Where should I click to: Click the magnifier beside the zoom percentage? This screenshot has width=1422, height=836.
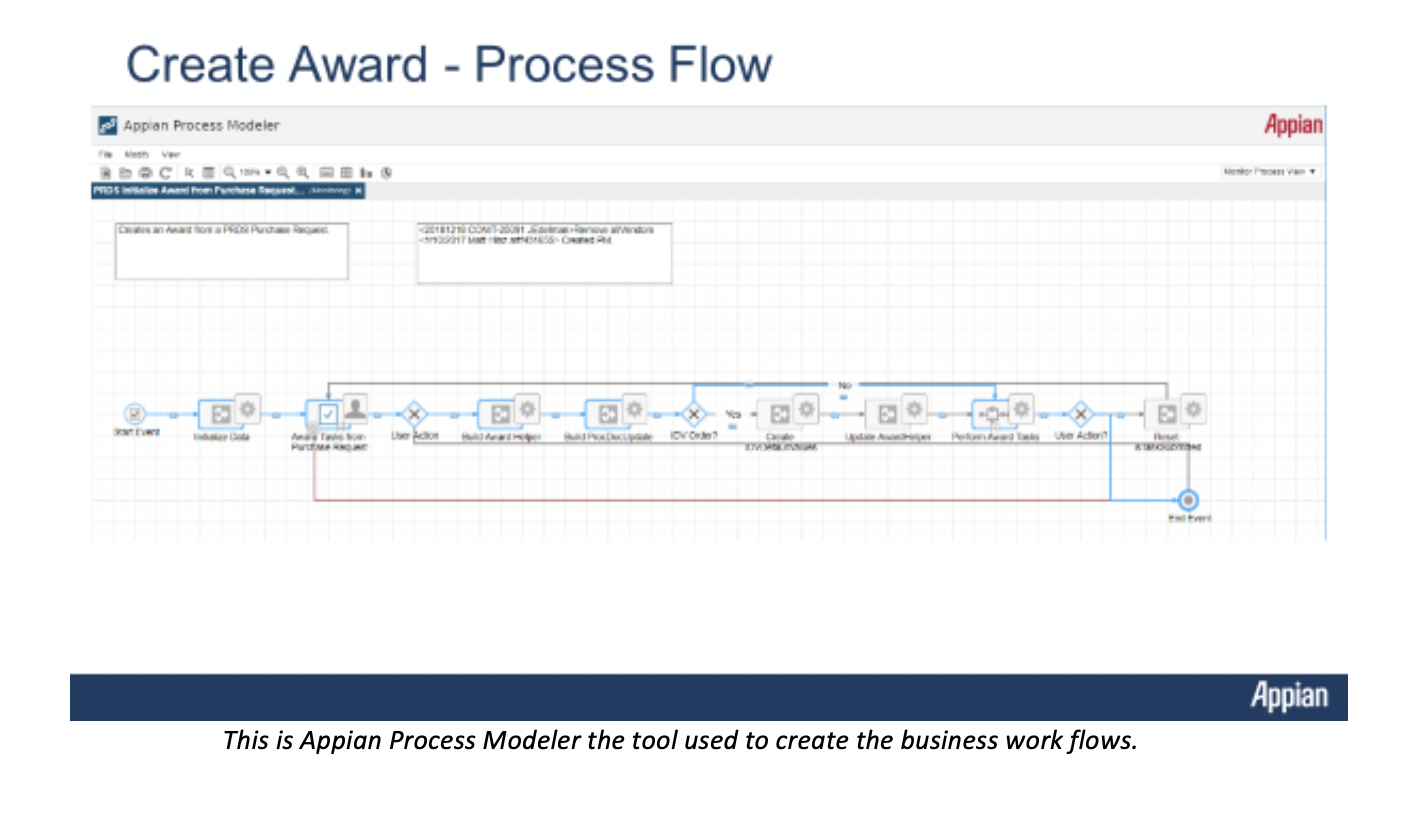pos(229,173)
